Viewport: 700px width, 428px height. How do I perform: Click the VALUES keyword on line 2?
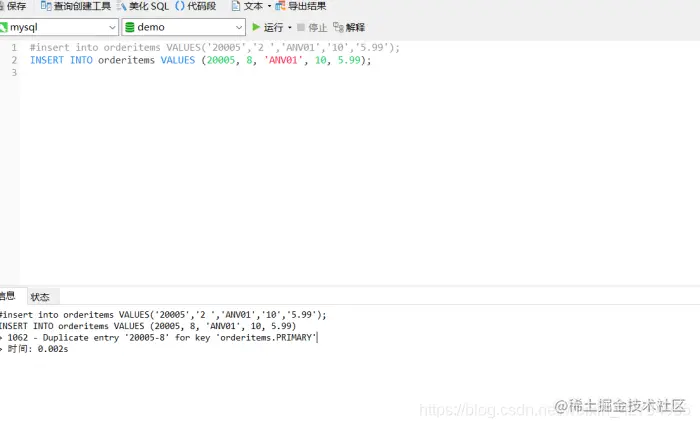coord(178,60)
